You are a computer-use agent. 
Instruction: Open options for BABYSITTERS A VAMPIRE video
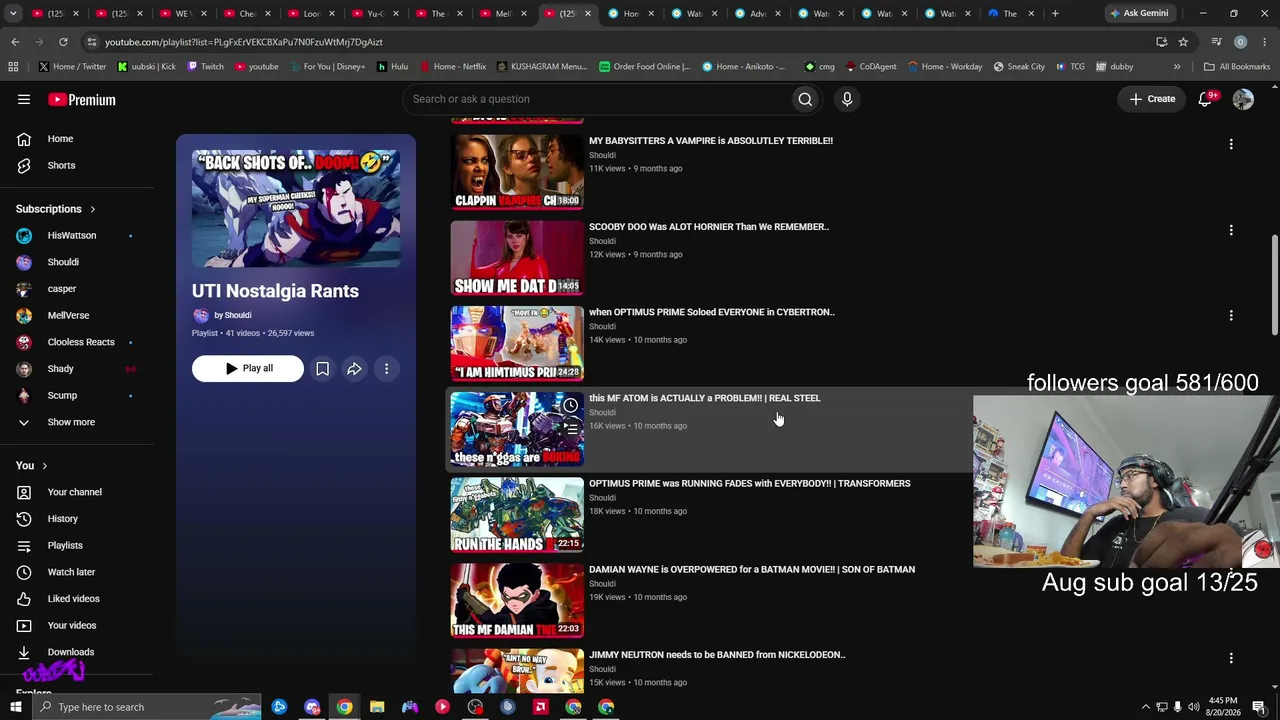pos(1231,144)
